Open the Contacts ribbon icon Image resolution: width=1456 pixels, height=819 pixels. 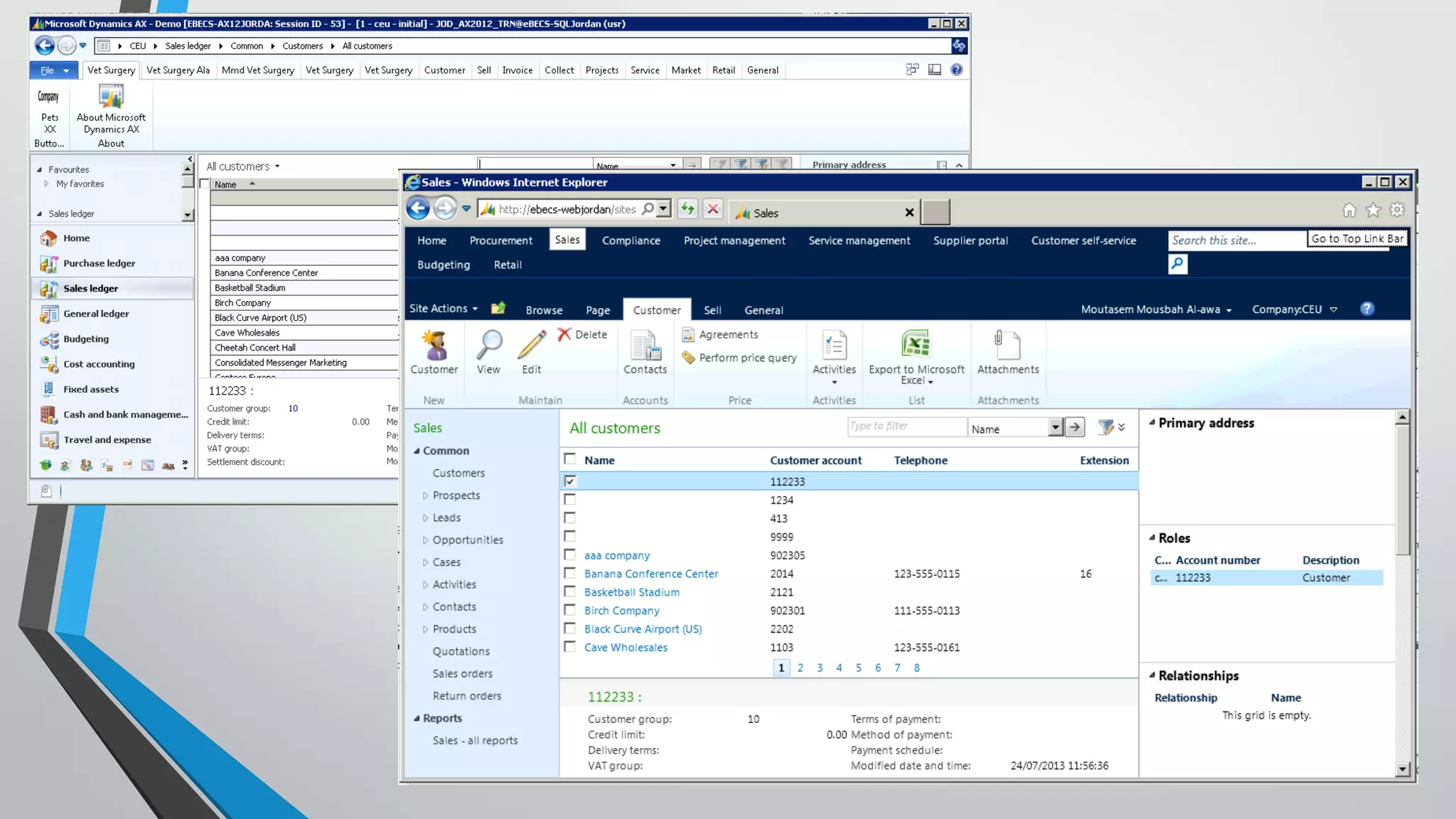(x=645, y=346)
